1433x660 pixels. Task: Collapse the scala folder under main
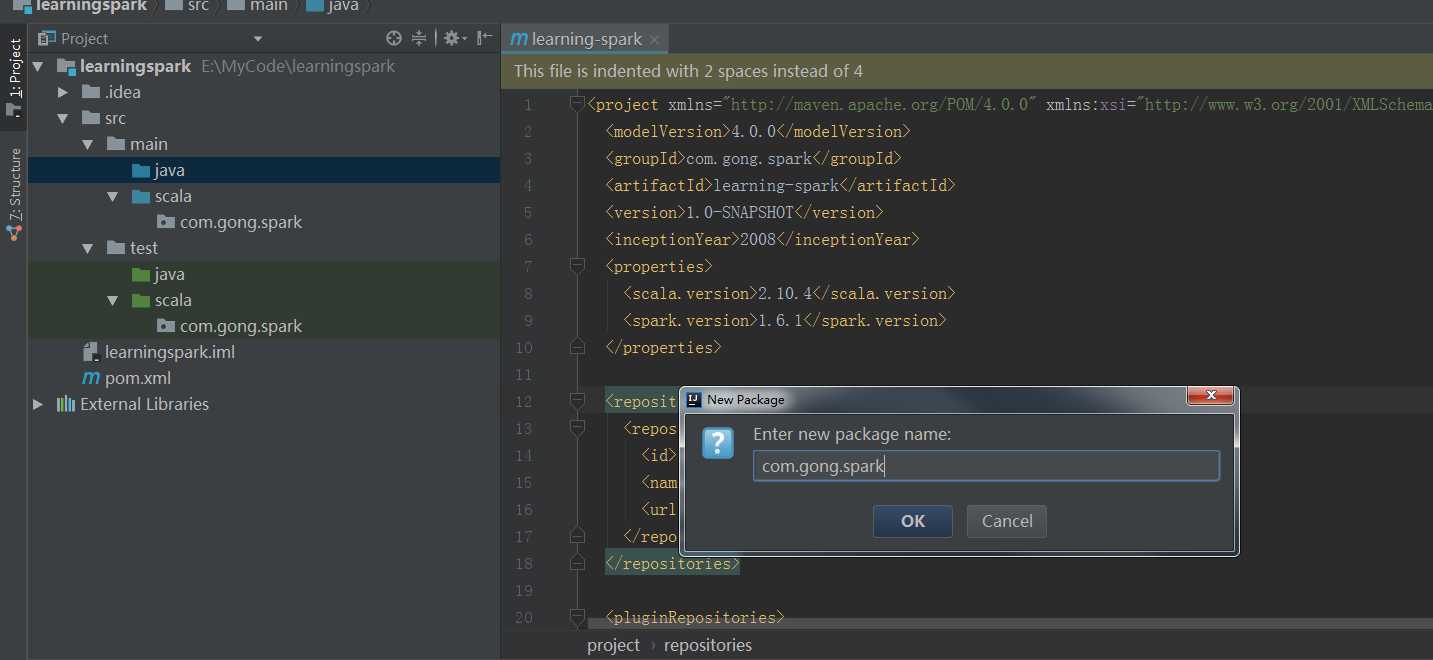pyautogui.click(x=113, y=196)
